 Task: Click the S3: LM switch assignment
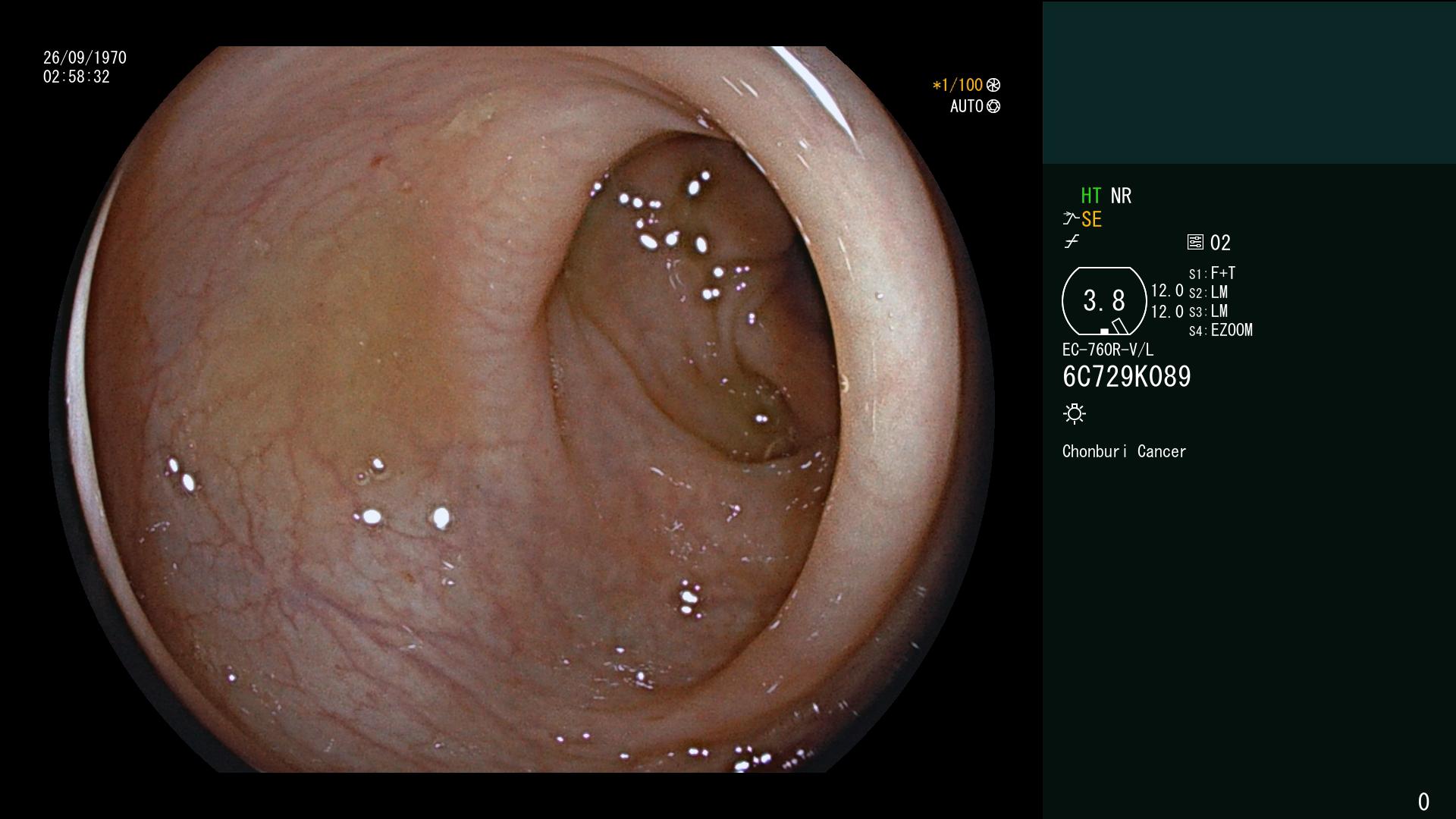[1209, 311]
